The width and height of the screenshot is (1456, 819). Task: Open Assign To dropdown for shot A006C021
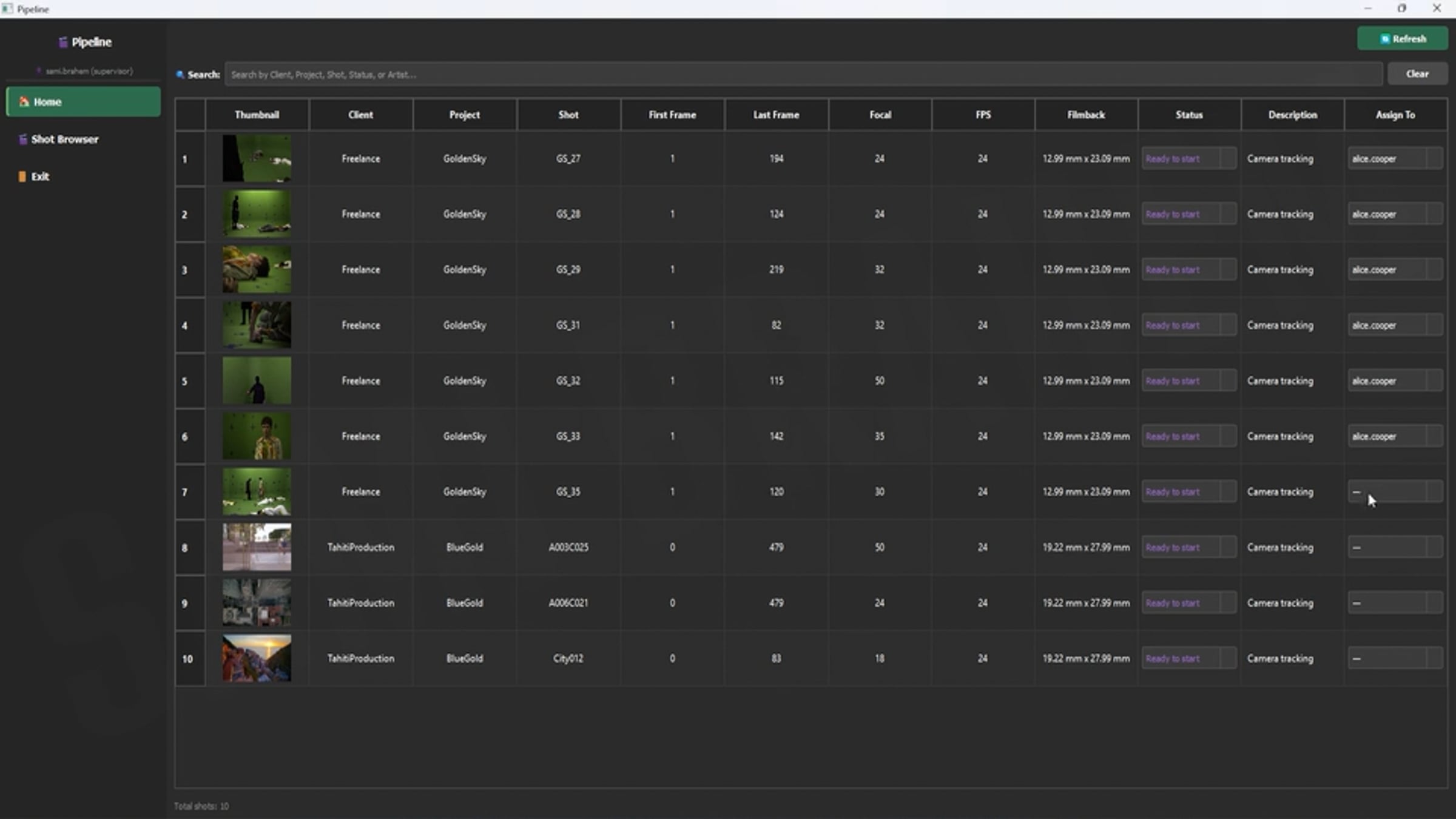click(x=1395, y=603)
